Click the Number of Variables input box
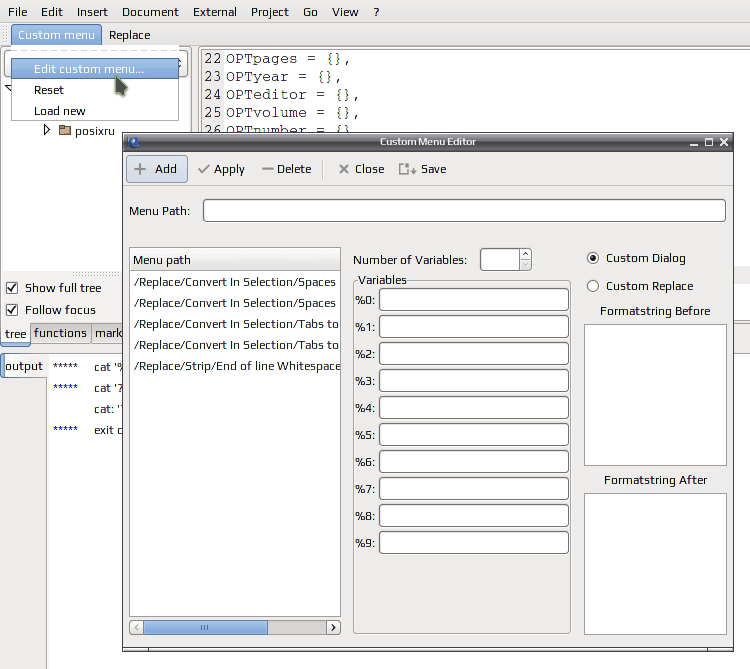750x669 pixels. coord(500,260)
